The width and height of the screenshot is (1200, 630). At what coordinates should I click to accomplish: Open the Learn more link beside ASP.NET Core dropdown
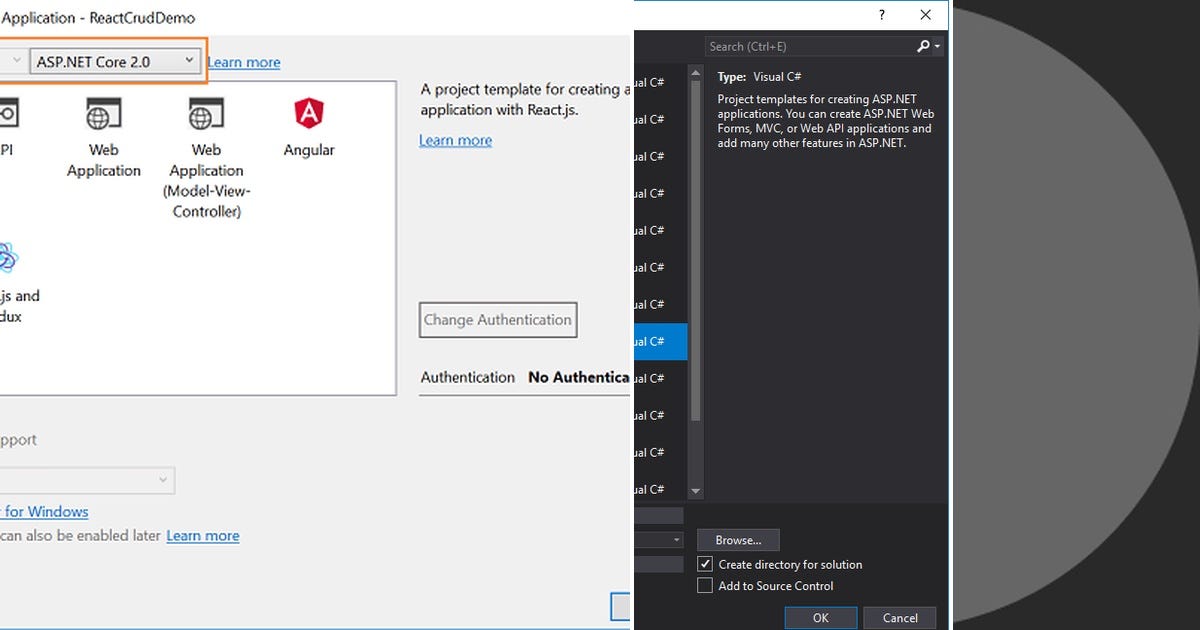(244, 61)
